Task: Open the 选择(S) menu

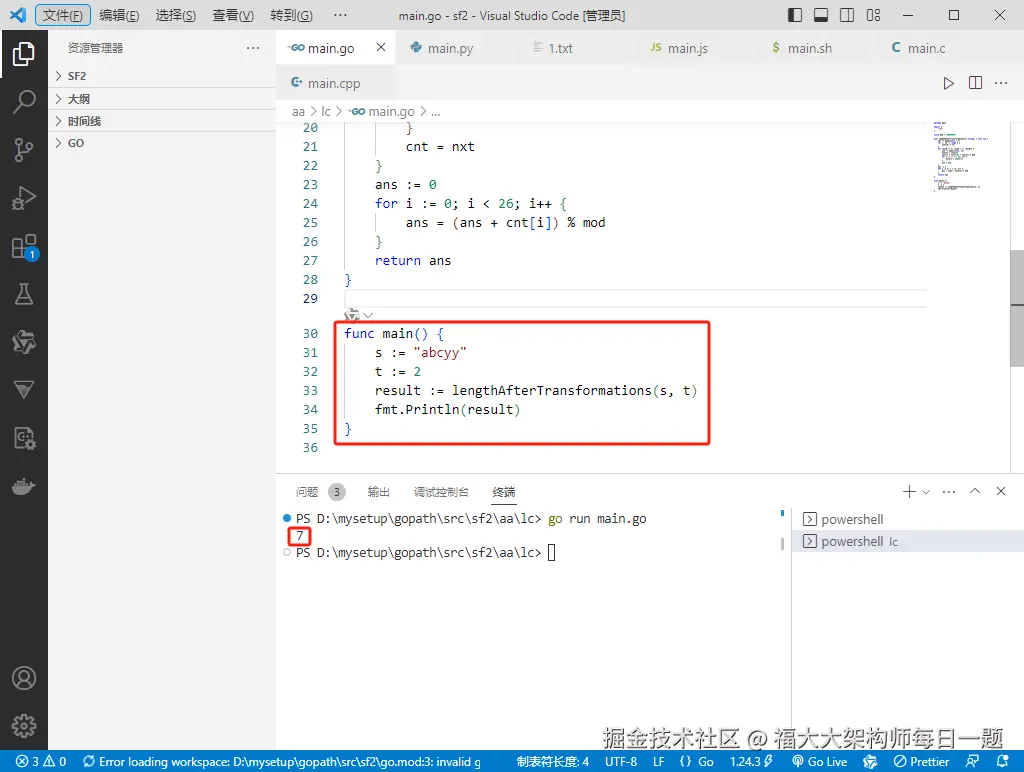Action: (176, 15)
